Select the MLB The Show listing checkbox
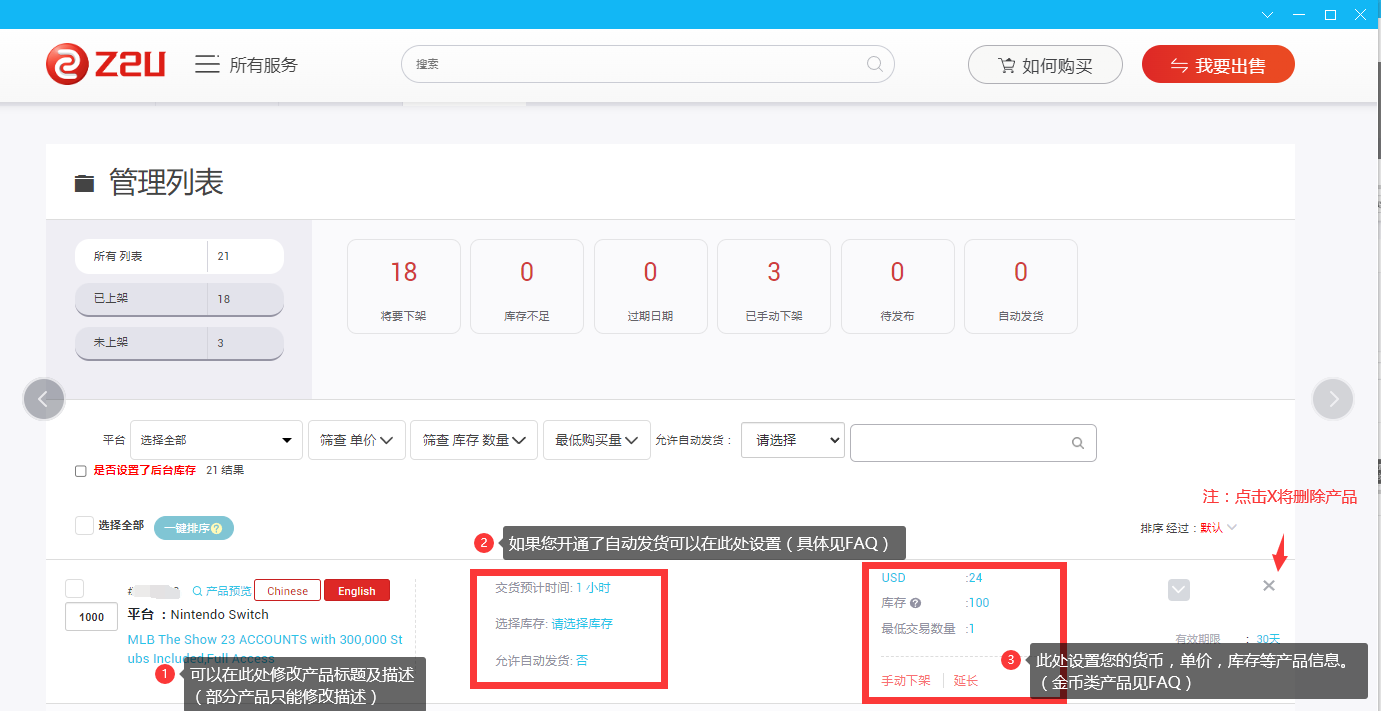The width and height of the screenshot is (1381, 711). click(x=75, y=588)
